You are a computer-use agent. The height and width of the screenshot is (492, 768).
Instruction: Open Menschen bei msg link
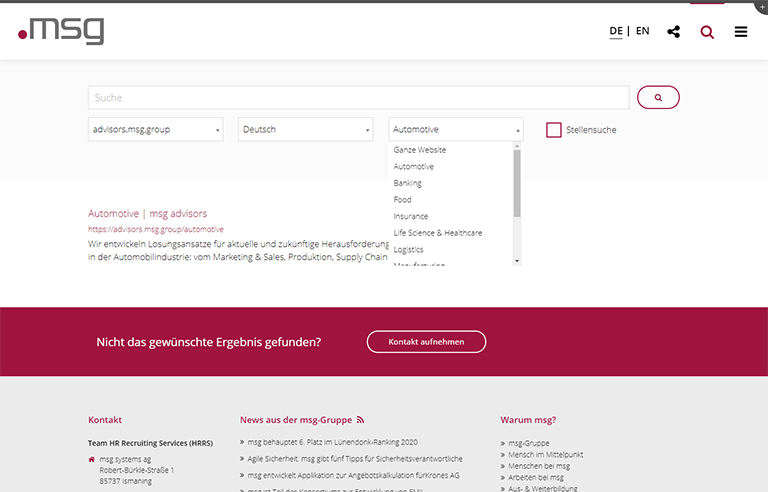539,466
